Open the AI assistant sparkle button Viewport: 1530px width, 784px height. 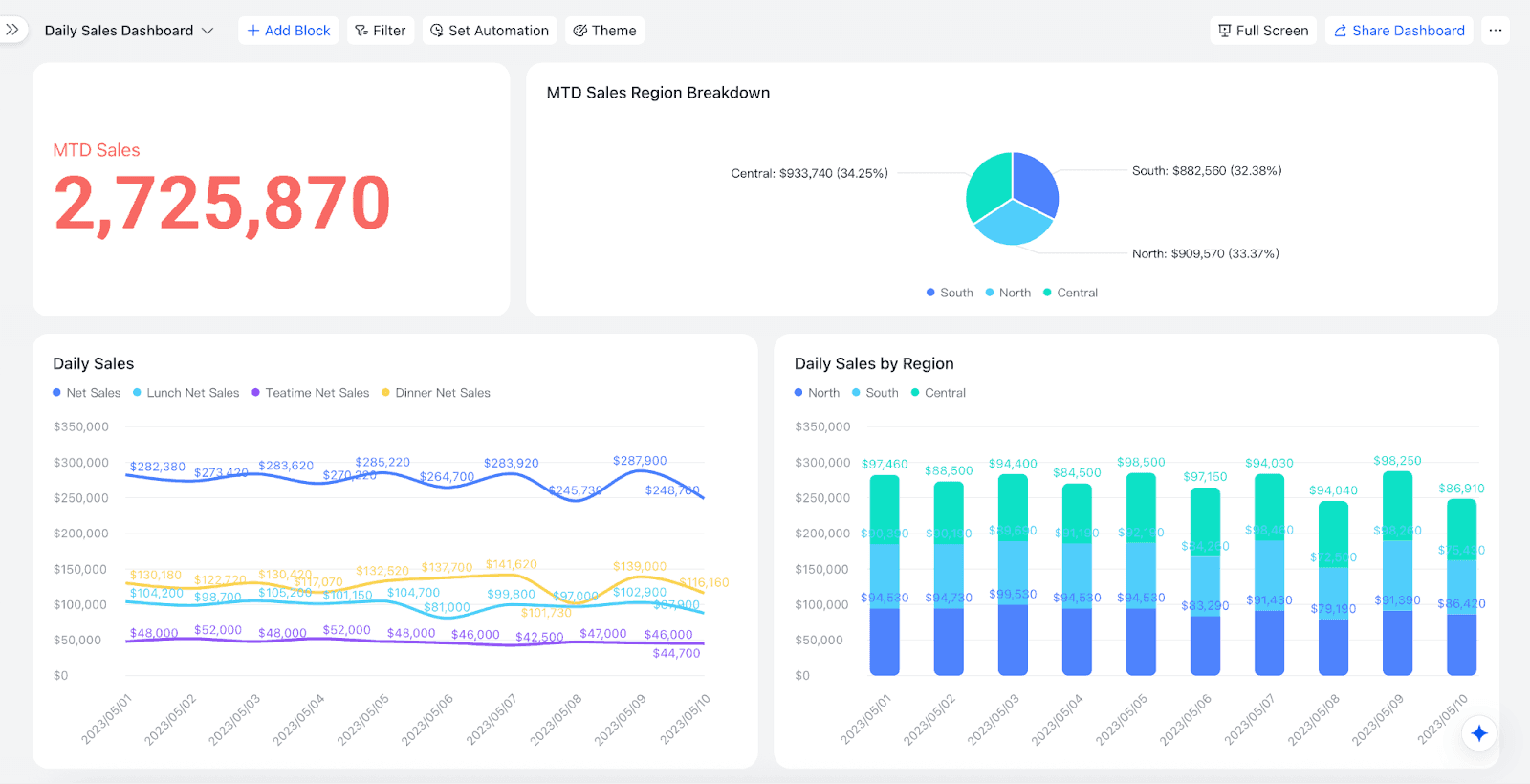point(1479,733)
